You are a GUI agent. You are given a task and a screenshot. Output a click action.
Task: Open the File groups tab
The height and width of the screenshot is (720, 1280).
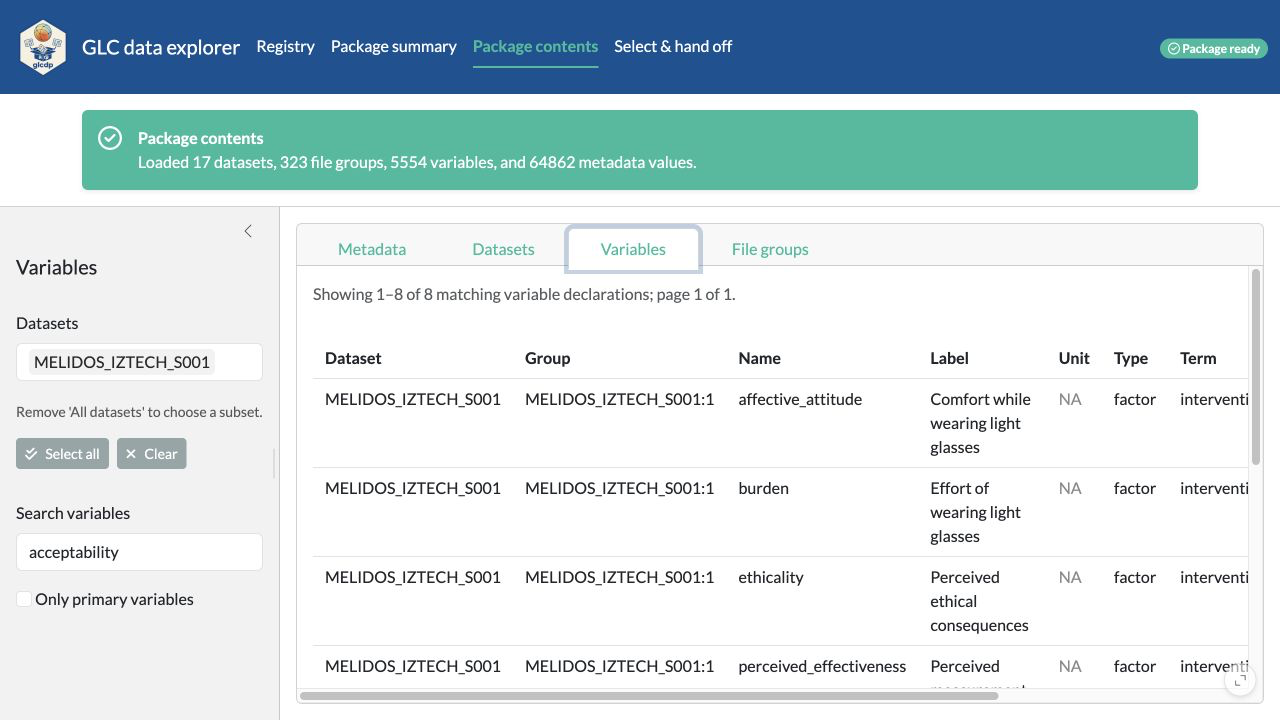click(770, 249)
